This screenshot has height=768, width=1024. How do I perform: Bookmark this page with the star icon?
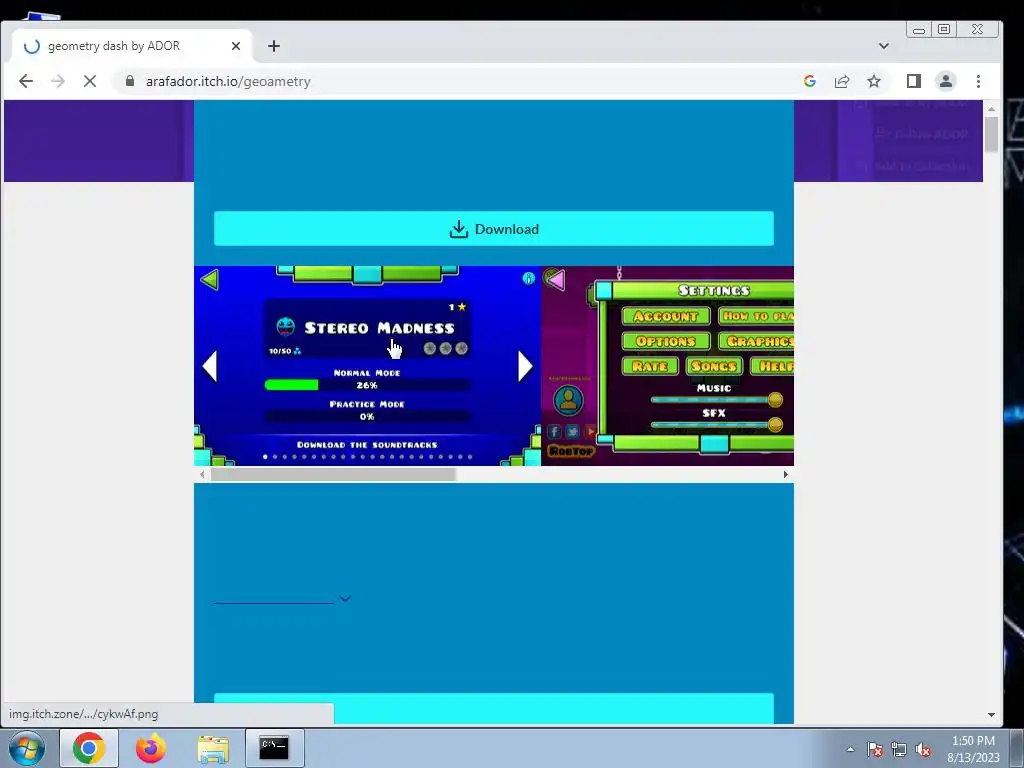click(874, 81)
